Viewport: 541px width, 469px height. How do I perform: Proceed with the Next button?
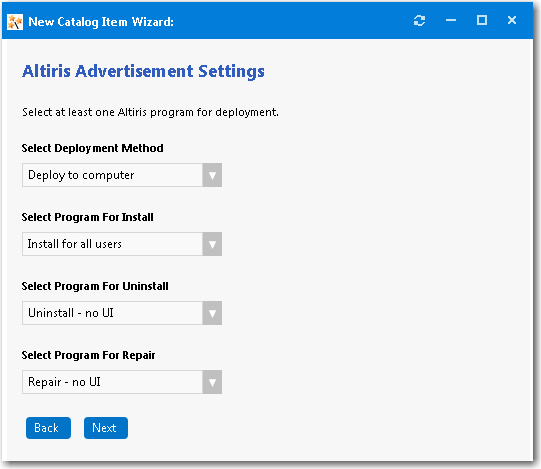tap(106, 428)
